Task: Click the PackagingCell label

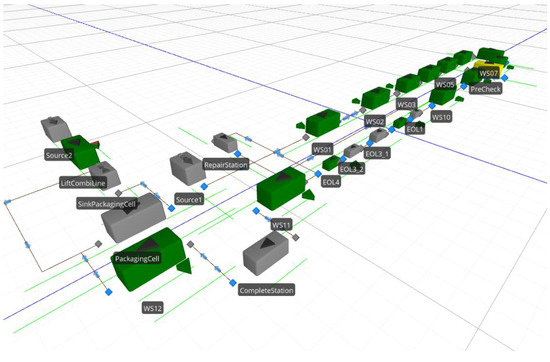Action: point(137,259)
